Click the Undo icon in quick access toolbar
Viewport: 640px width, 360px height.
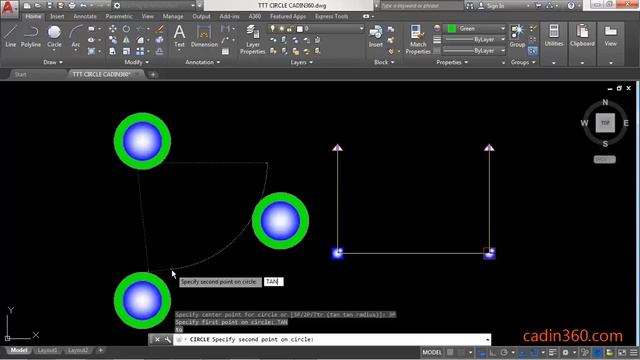(x=83, y=6)
